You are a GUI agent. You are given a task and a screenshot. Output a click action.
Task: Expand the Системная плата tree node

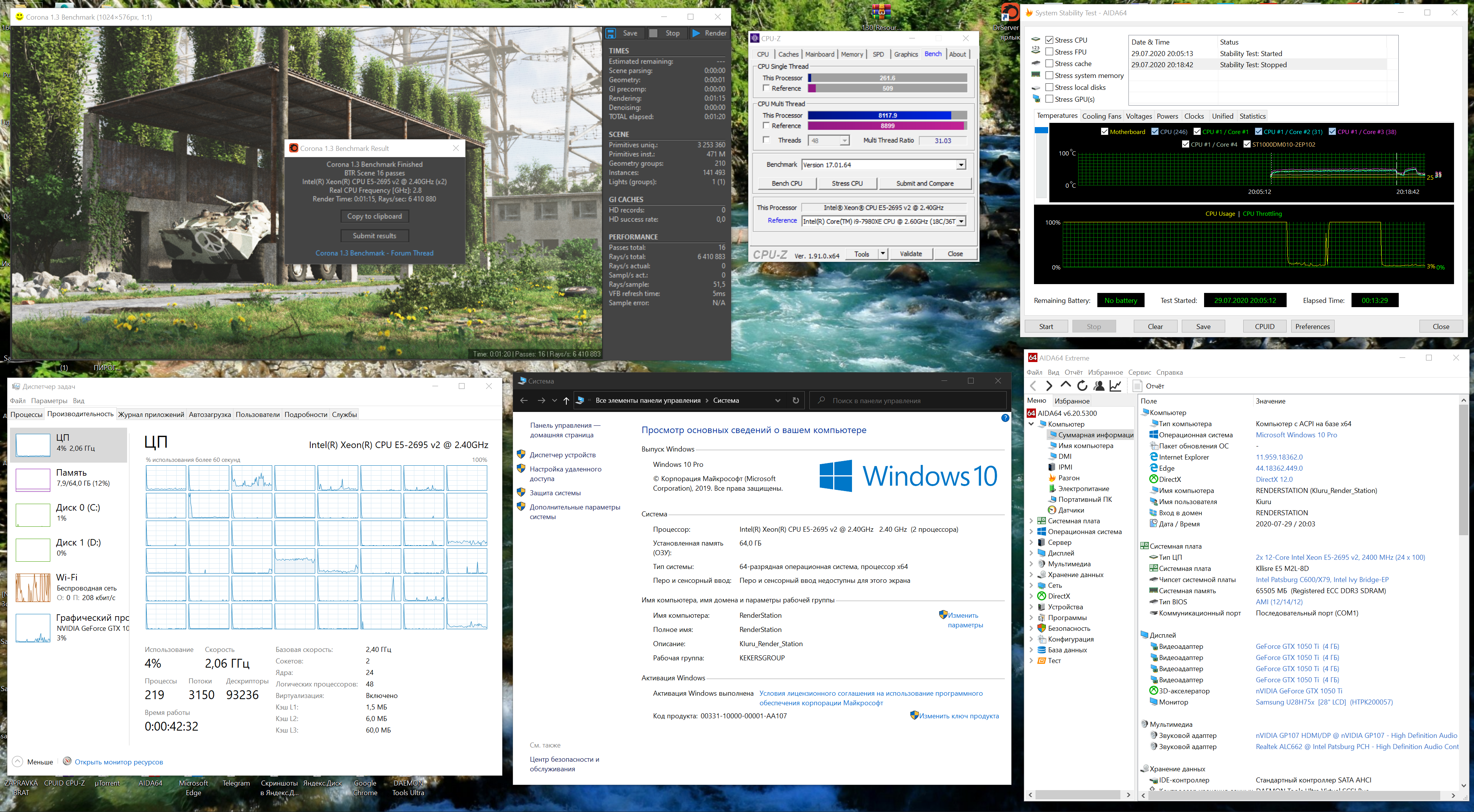pyautogui.click(x=1031, y=521)
